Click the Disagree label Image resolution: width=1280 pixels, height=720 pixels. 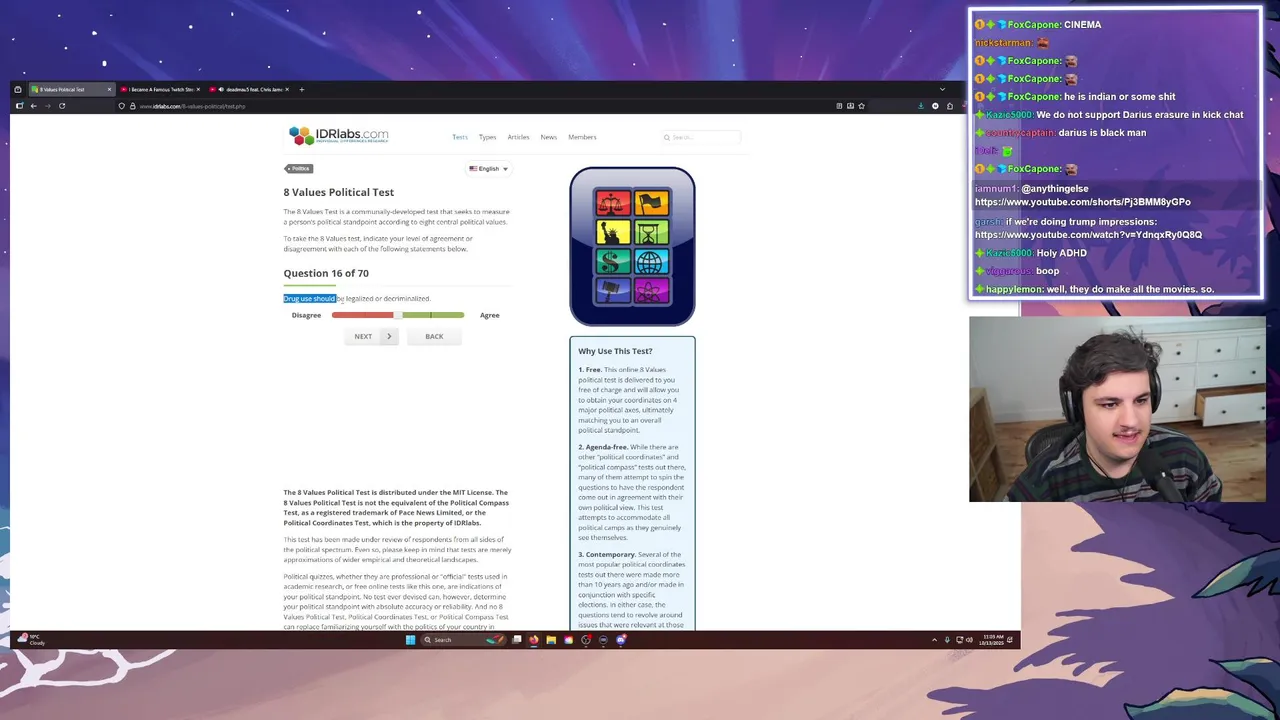click(x=306, y=315)
